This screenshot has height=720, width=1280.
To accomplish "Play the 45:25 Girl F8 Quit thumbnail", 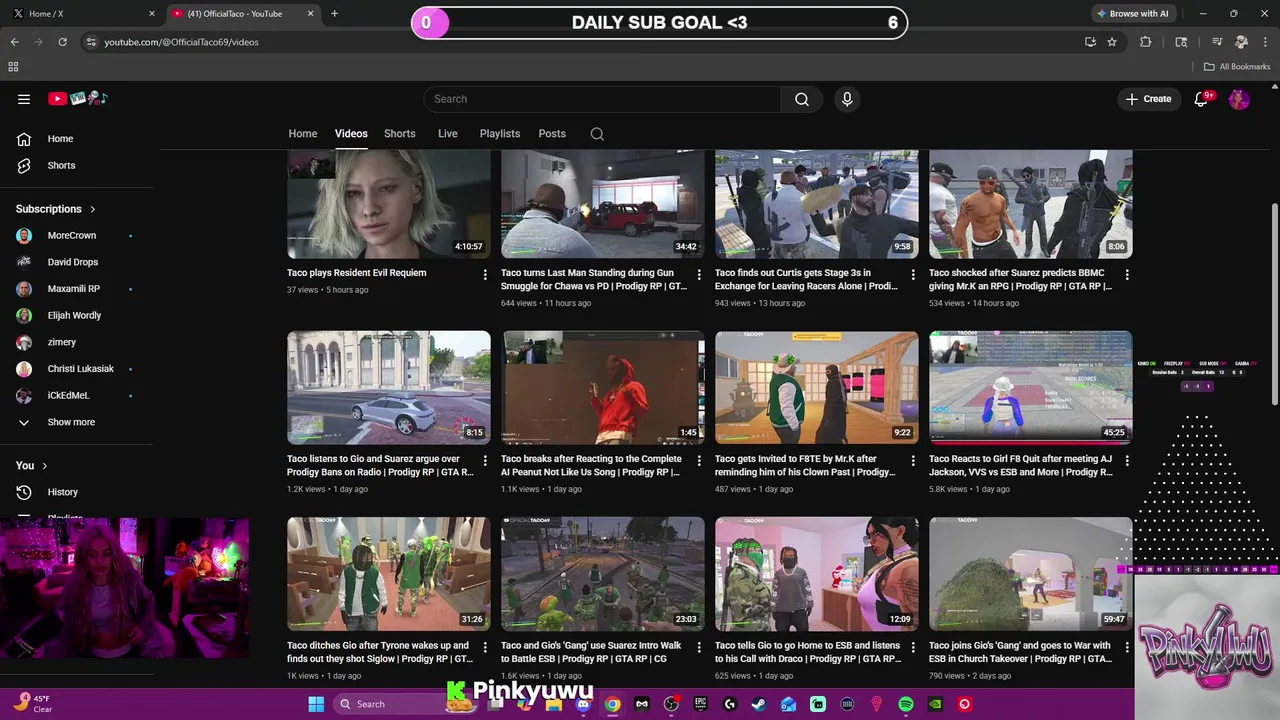I will pos(1031,388).
